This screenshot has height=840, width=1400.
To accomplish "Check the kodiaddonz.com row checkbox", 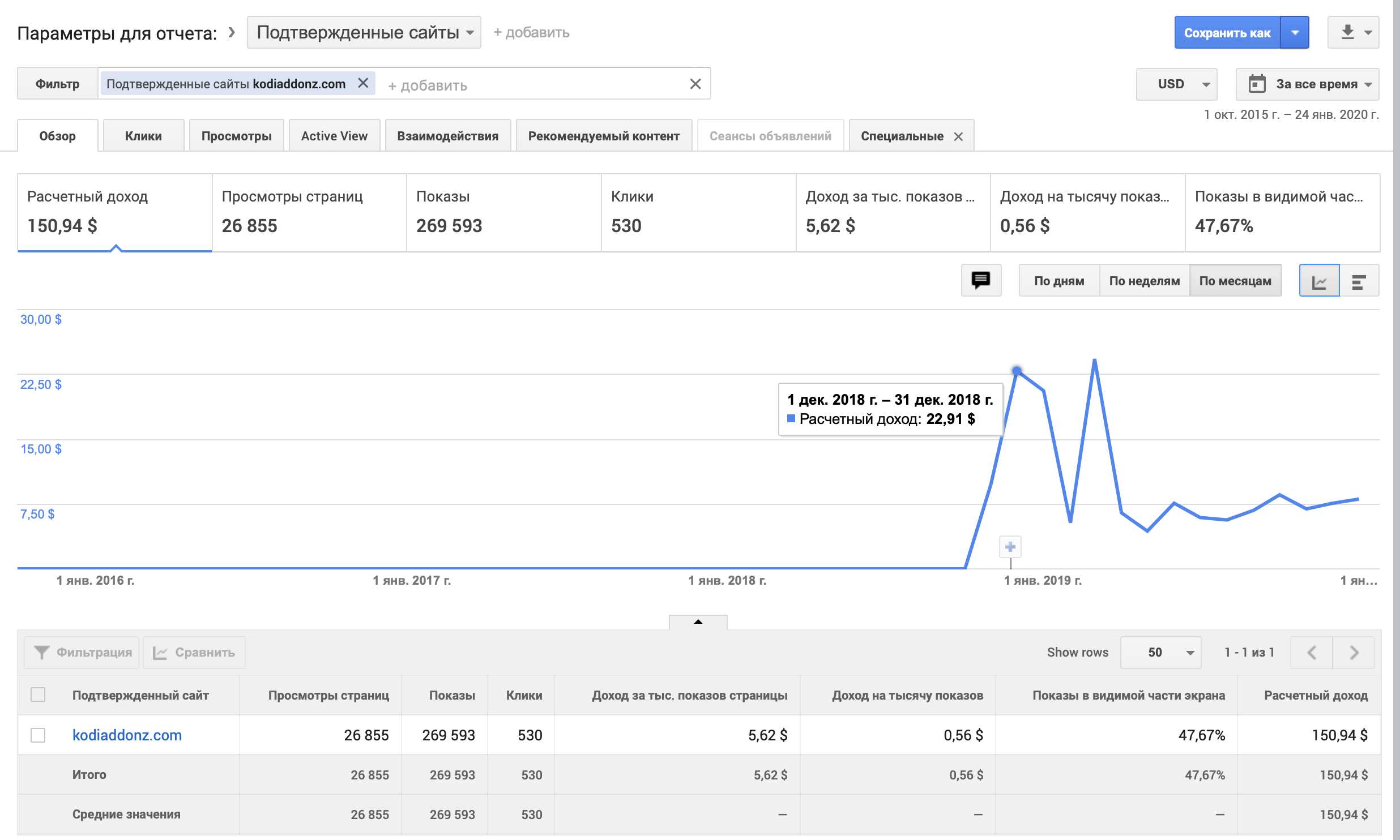I will pos(38,735).
